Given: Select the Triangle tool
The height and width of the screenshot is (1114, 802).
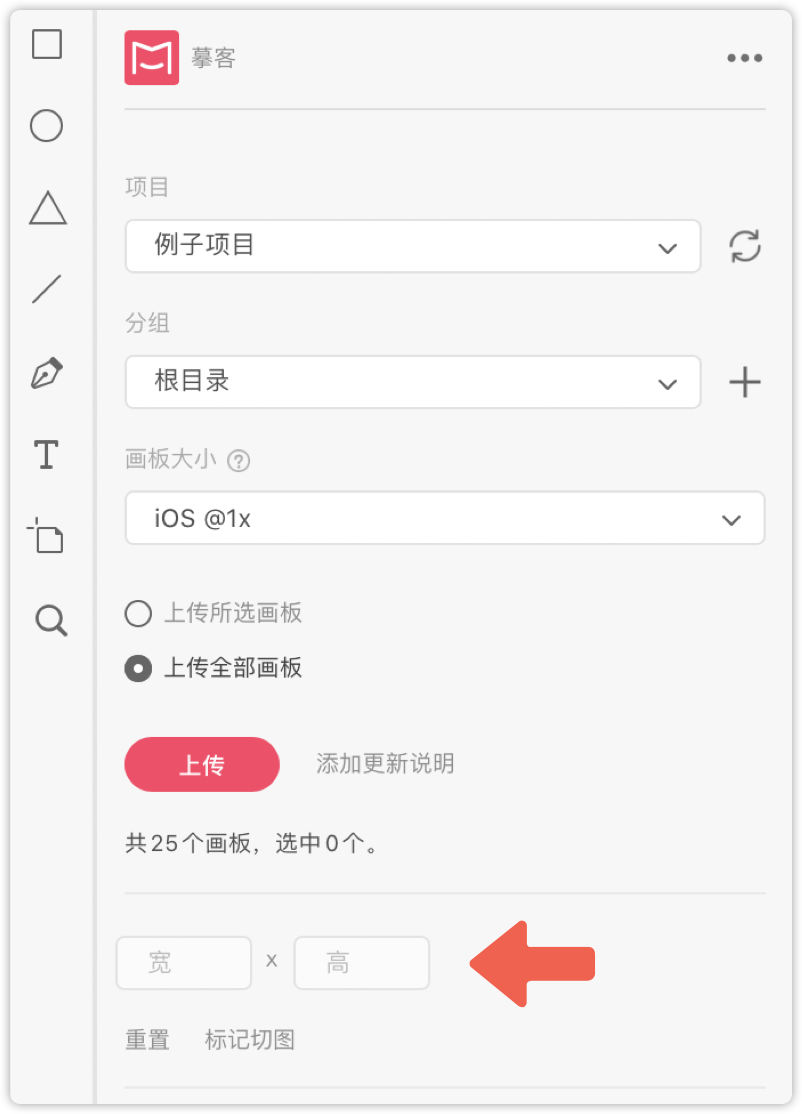Looking at the screenshot, I should point(48,207).
